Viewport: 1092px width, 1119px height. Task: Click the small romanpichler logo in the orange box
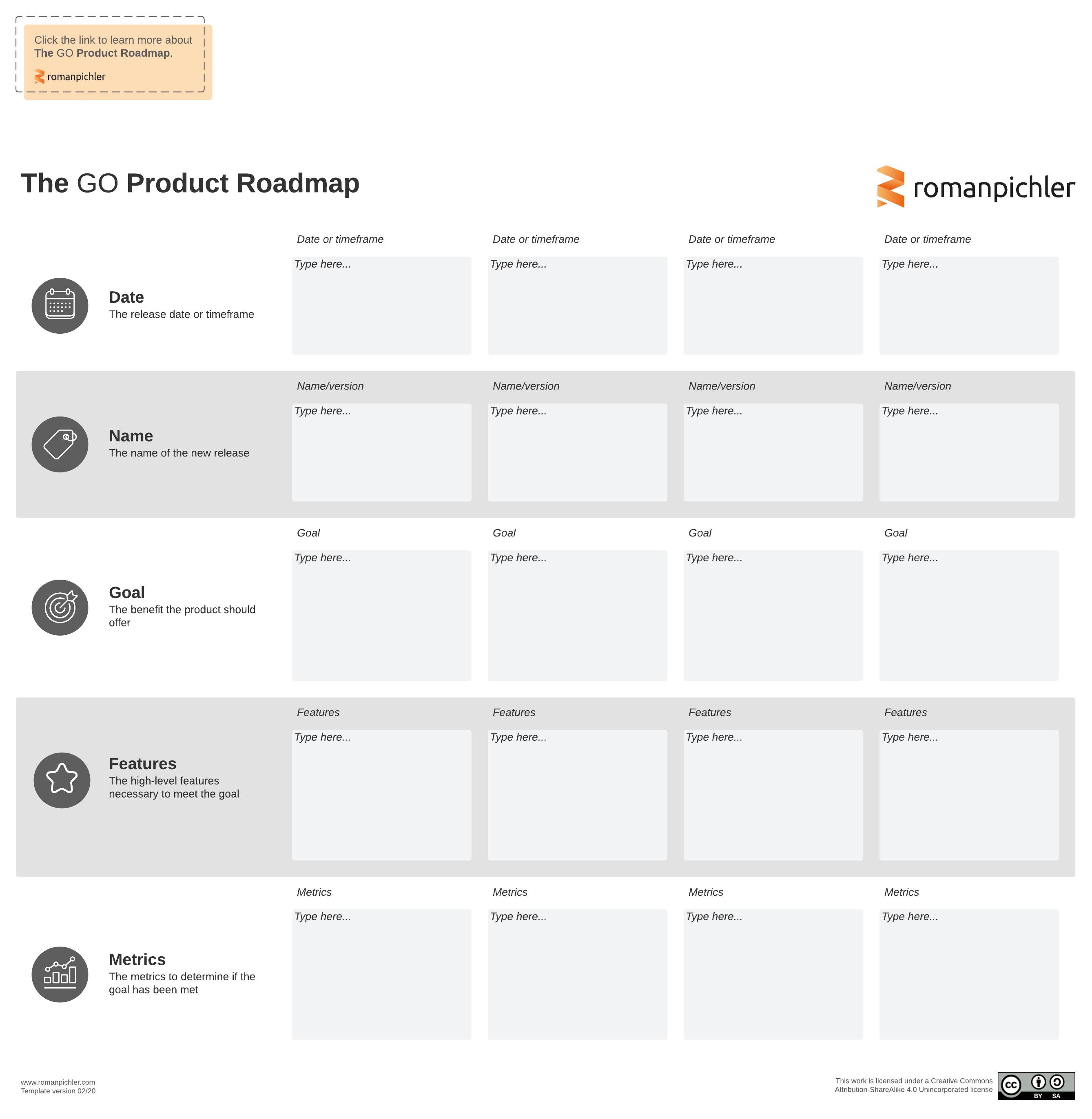click(70, 76)
